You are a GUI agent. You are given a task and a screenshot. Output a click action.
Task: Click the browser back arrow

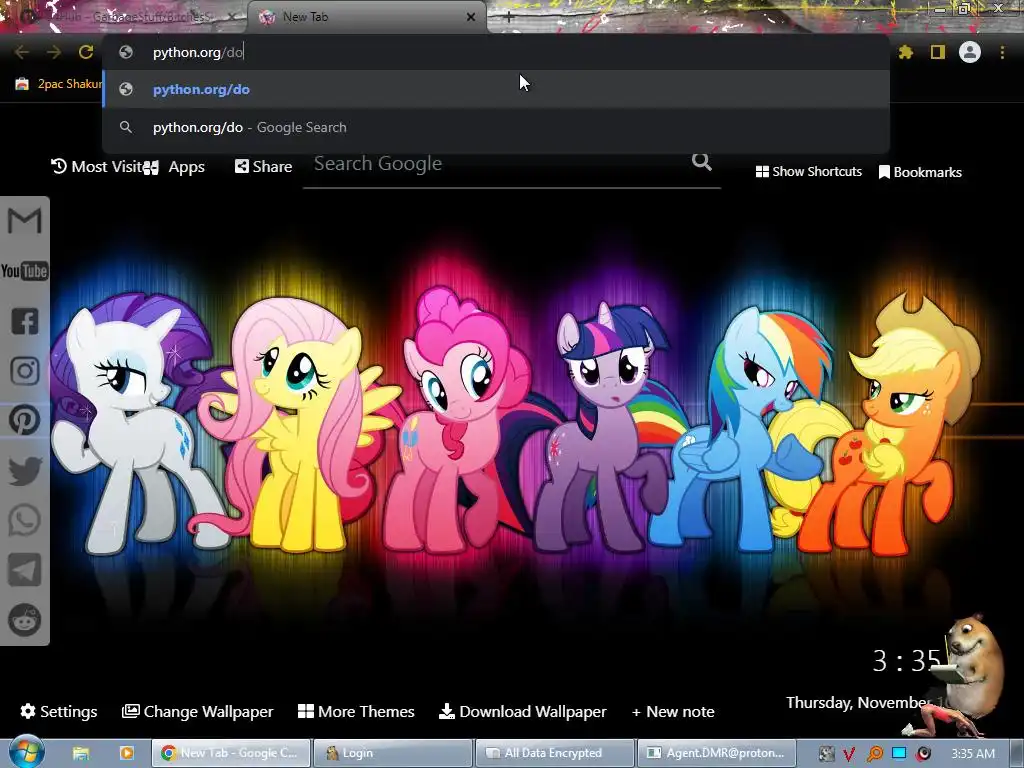pos(22,52)
